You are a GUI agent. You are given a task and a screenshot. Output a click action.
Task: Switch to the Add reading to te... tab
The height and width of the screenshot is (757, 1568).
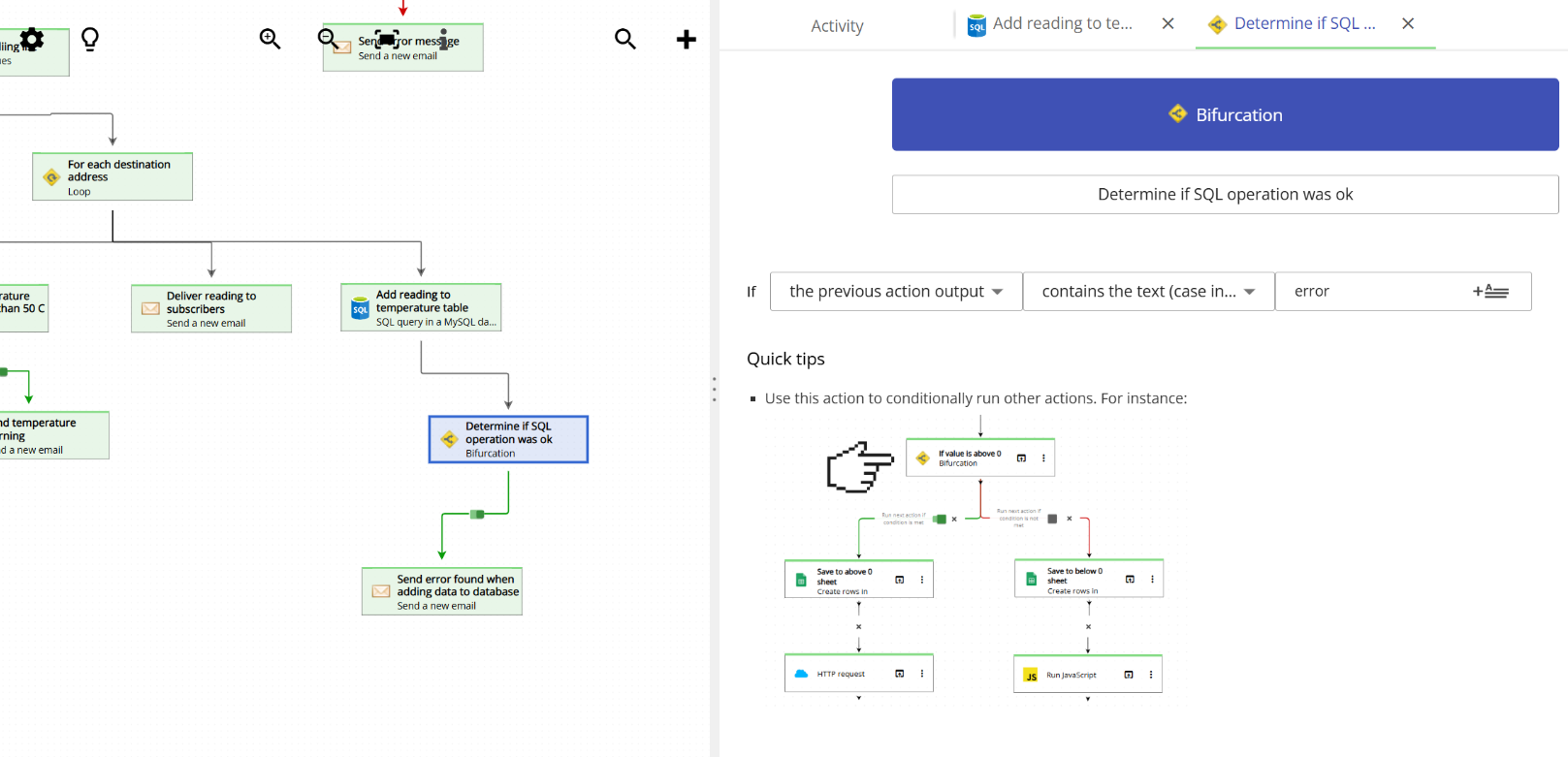pos(1063,23)
